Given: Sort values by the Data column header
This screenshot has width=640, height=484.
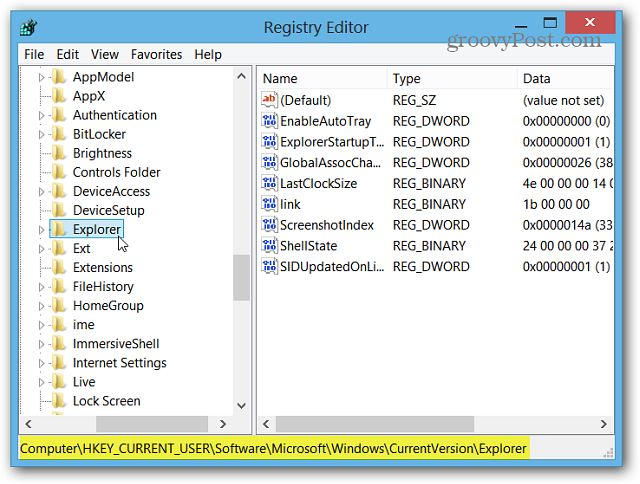Looking at the screenshot, I should [566, 78].
